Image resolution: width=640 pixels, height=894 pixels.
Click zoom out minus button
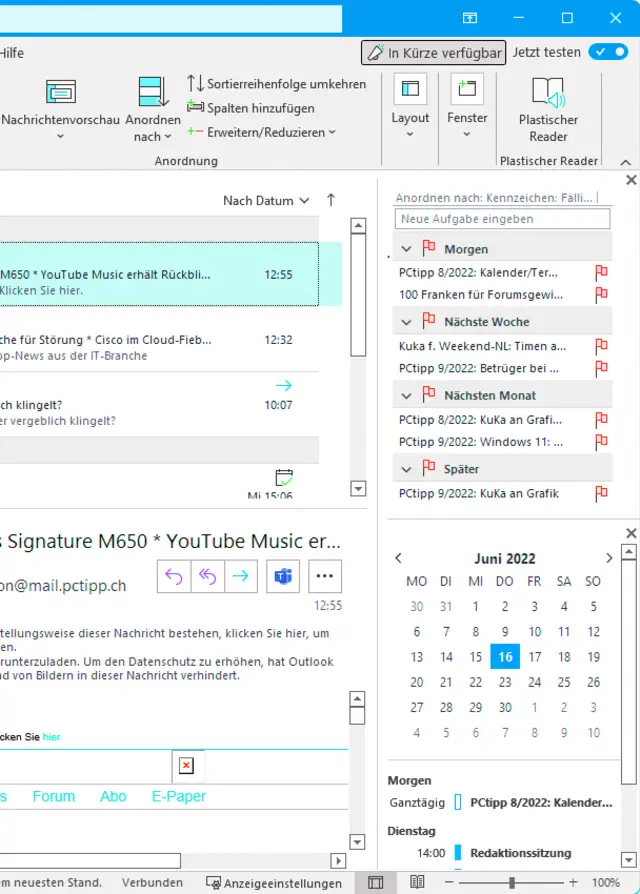click(449, 882)
